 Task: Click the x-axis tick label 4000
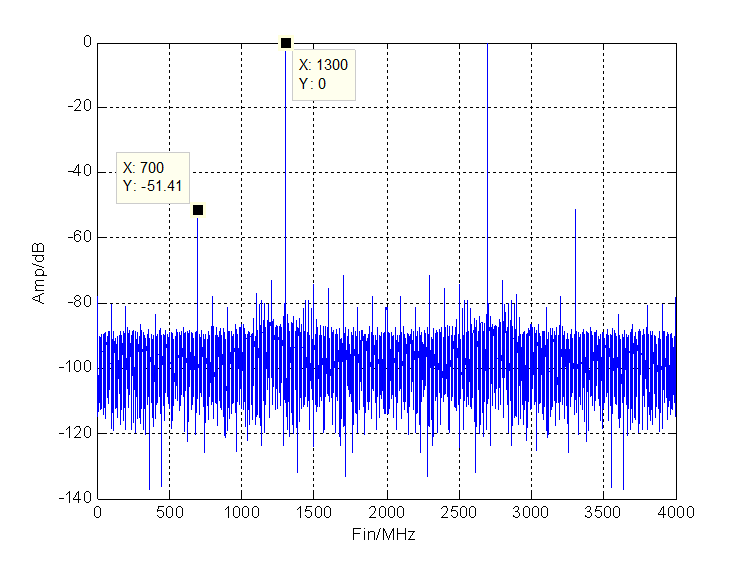click(676, 512)
